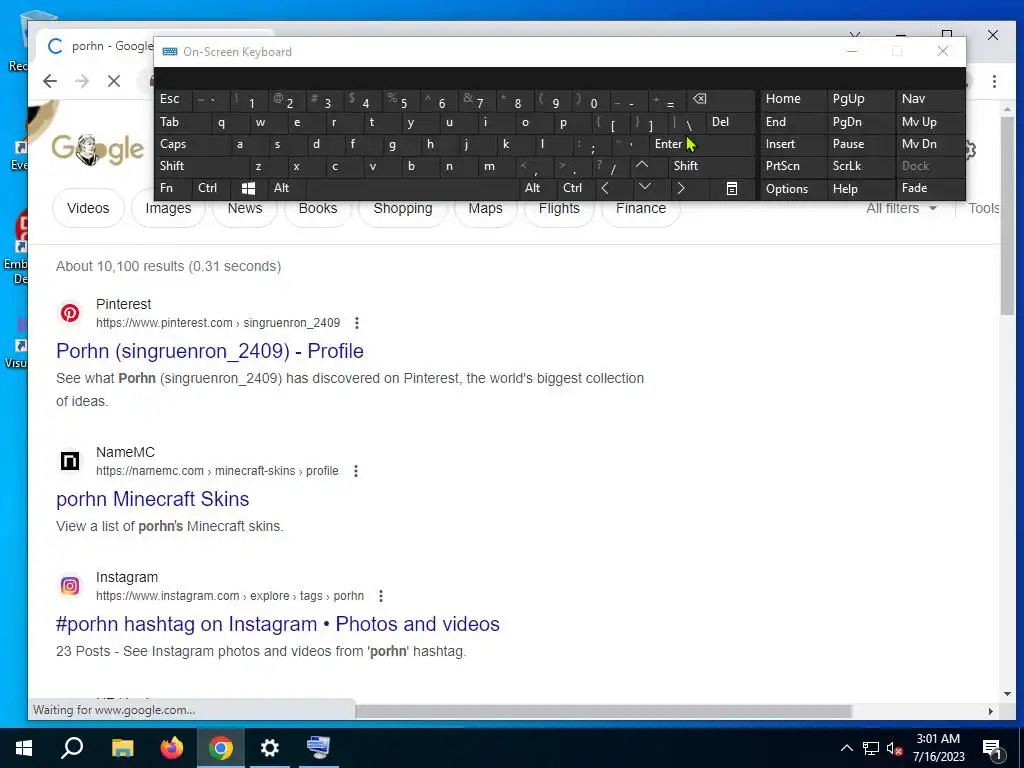Viewport: 1024px width, 768px height.
Task: Tap the down arrow key on keyboard
Action: 645,189
